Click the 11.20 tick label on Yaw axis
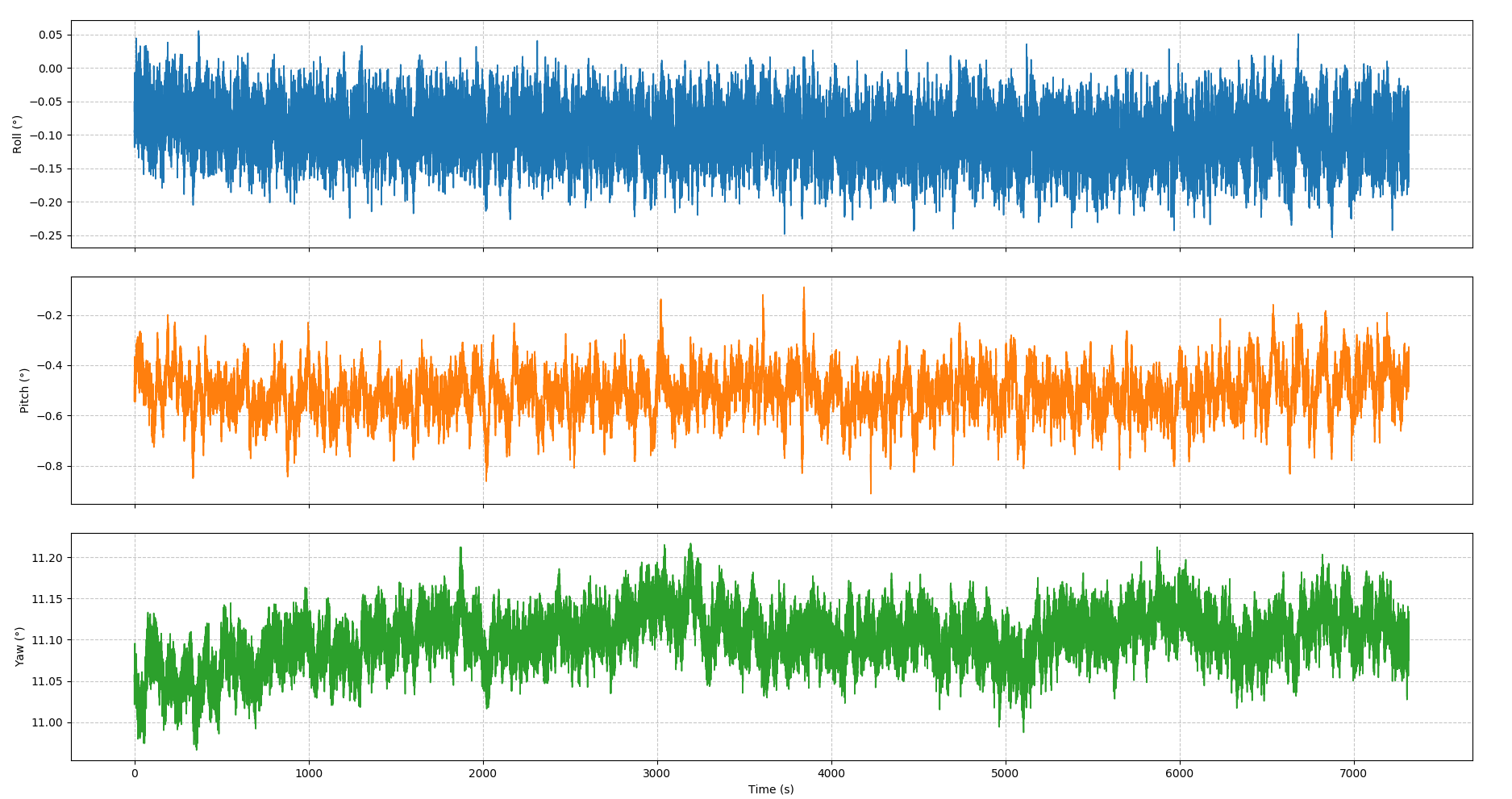 (x=47, y=558)
